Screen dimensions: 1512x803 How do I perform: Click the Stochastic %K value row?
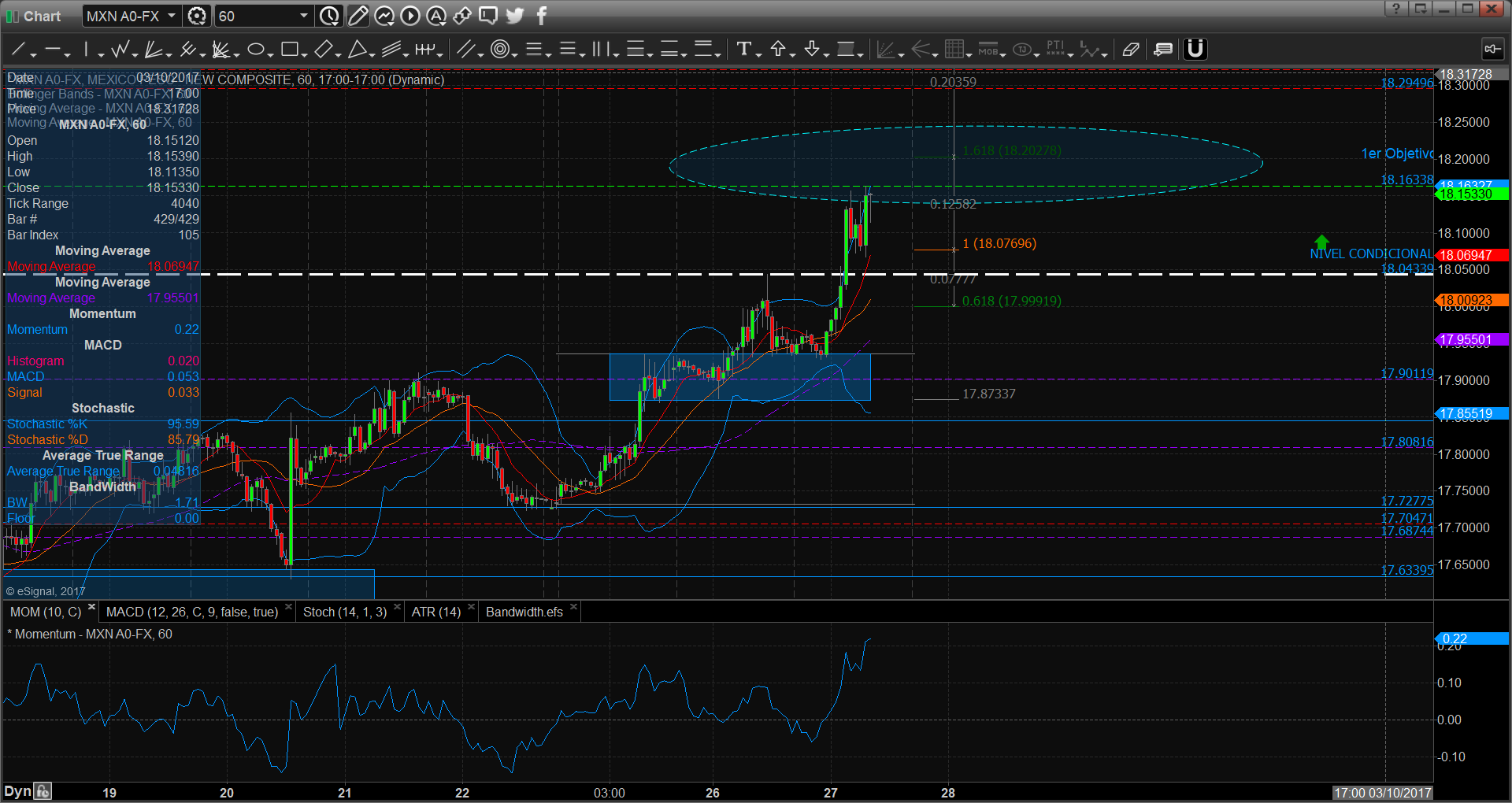point(102,424)
